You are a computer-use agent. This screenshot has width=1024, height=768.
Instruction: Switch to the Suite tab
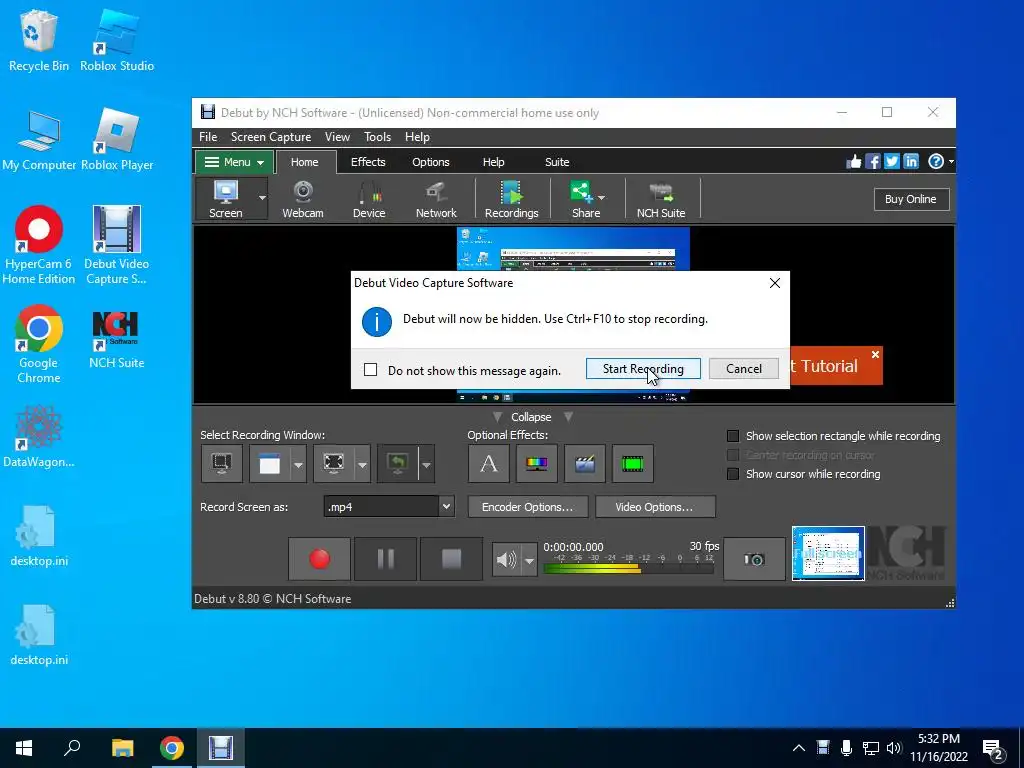coord(557,162)
